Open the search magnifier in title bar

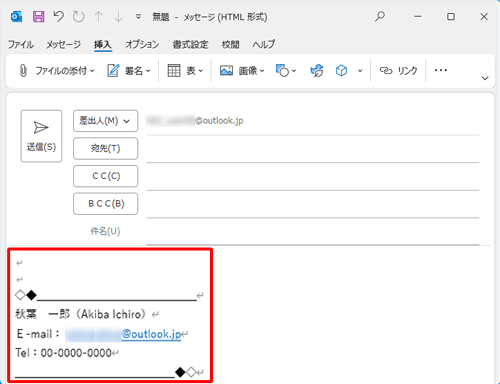pos(380,16)
